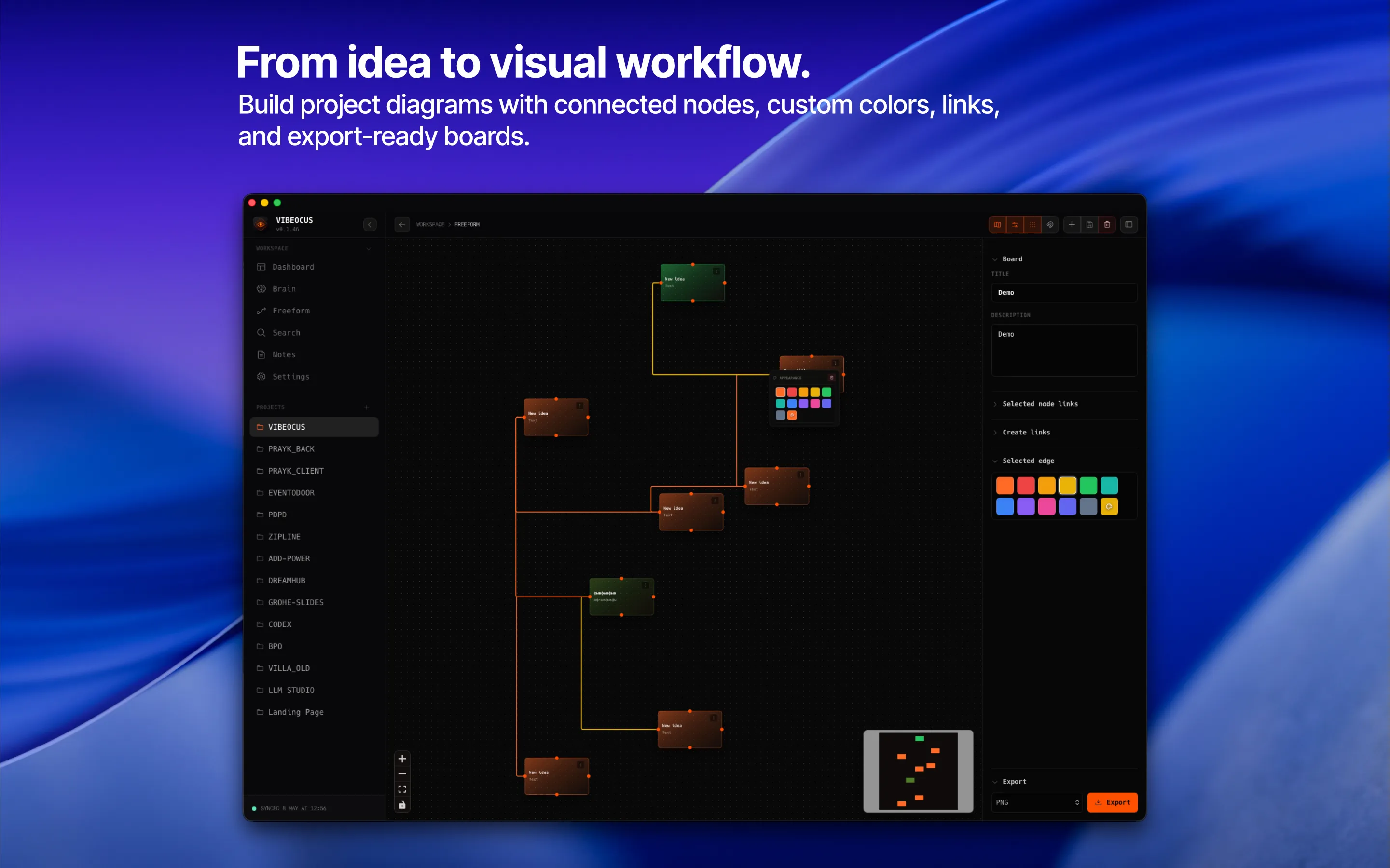Open the Dashboard page
The width and height of the screenshot is (1390, 868).
click(x=314, y=267)
